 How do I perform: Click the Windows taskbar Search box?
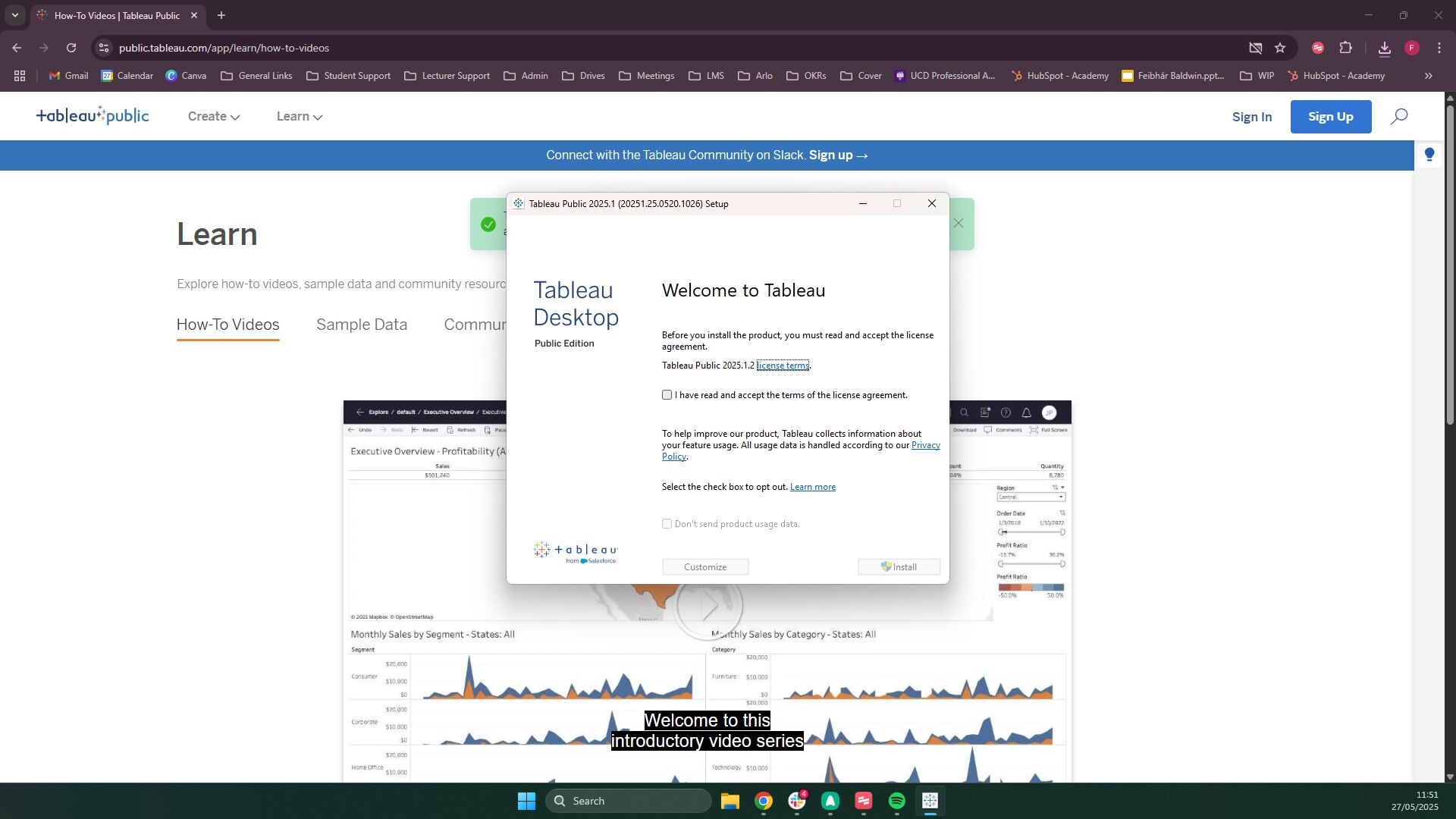629,801
